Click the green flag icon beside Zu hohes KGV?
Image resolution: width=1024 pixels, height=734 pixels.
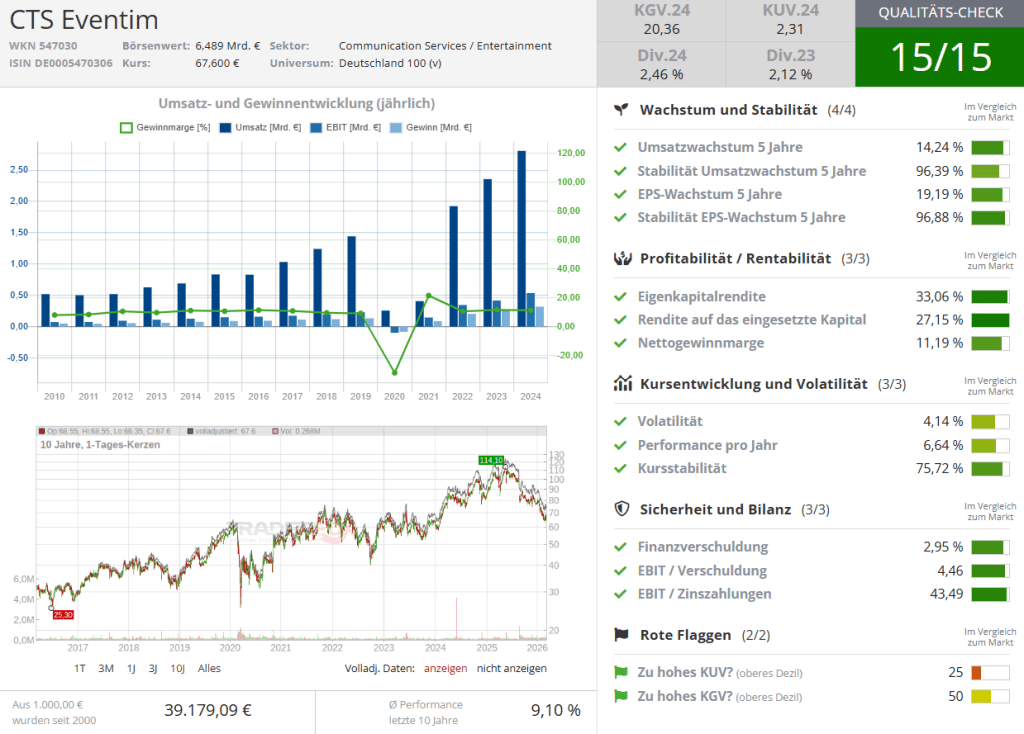tap(623, 696)
